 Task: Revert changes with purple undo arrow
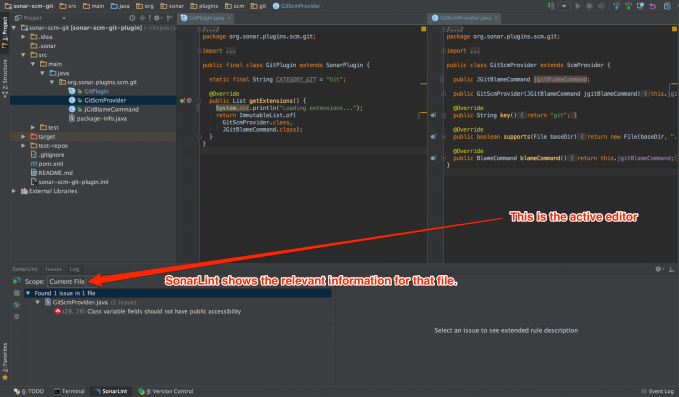pyautogui.click(x=652, y=6)
